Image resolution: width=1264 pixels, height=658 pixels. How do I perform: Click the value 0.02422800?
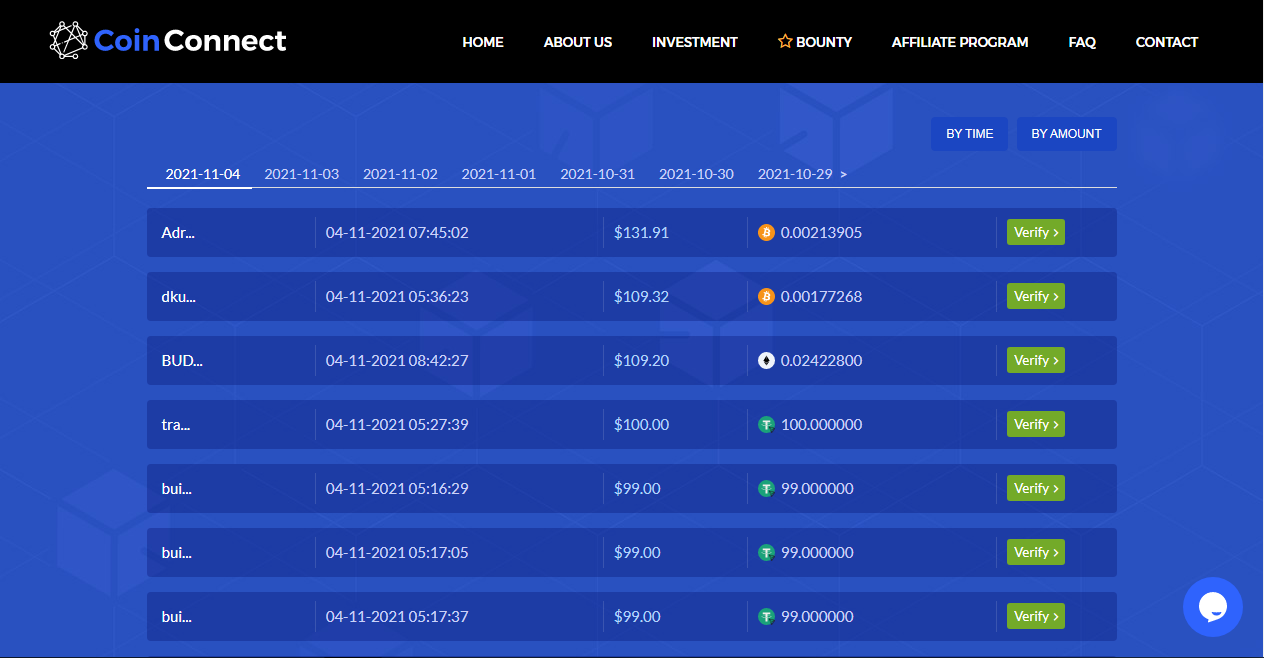click(821, 360)
